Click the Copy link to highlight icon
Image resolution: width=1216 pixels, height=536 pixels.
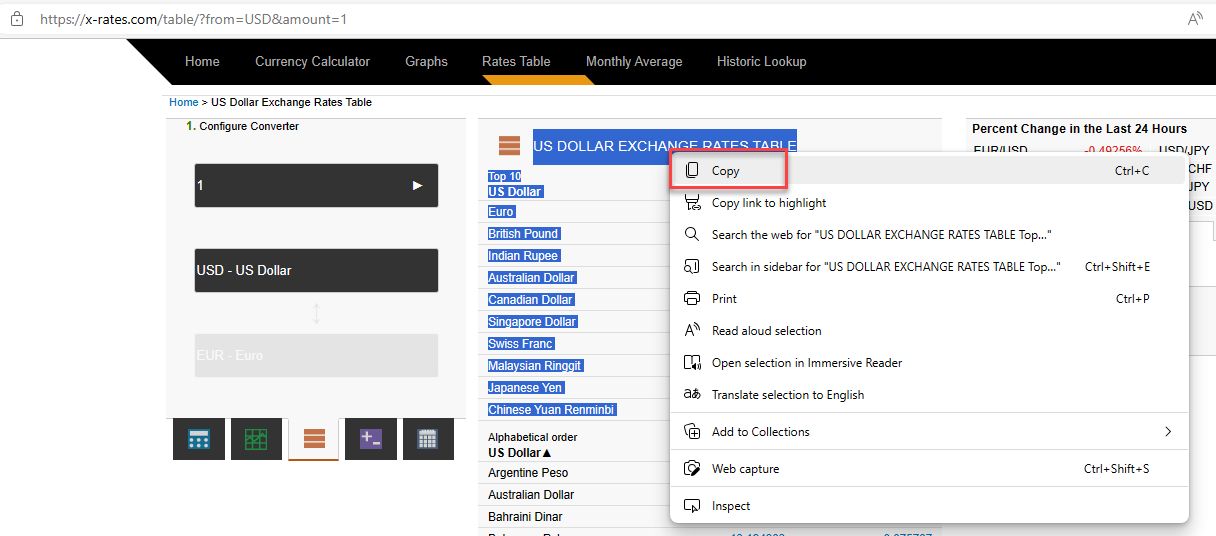[x=692, y=203]
